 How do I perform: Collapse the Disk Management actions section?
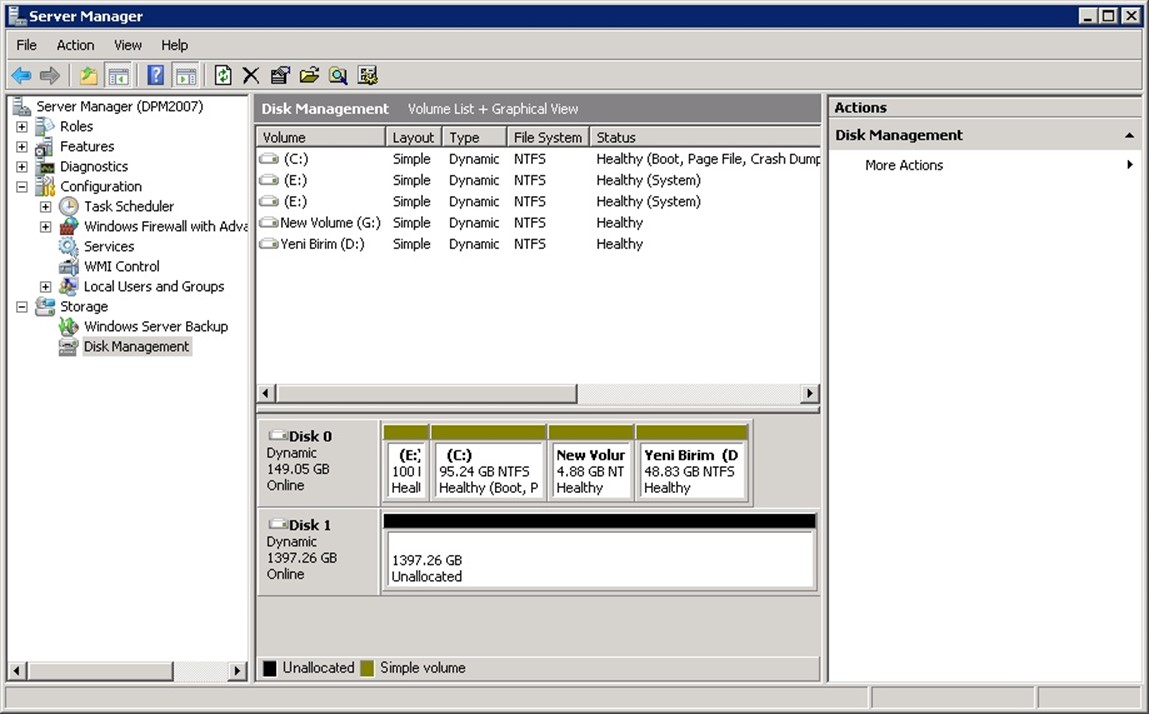pyautogui.click(x=1129, y=135)
